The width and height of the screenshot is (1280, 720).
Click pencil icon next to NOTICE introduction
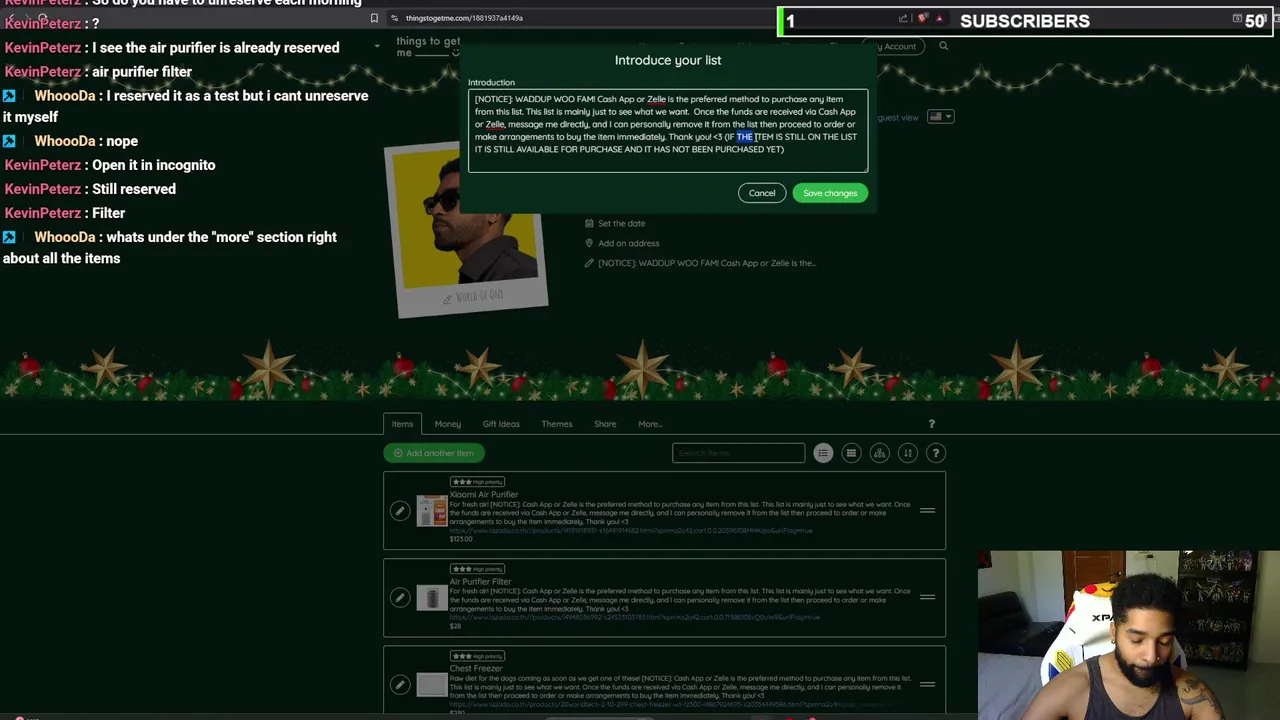pyautogui.click(x=589, y=263)
